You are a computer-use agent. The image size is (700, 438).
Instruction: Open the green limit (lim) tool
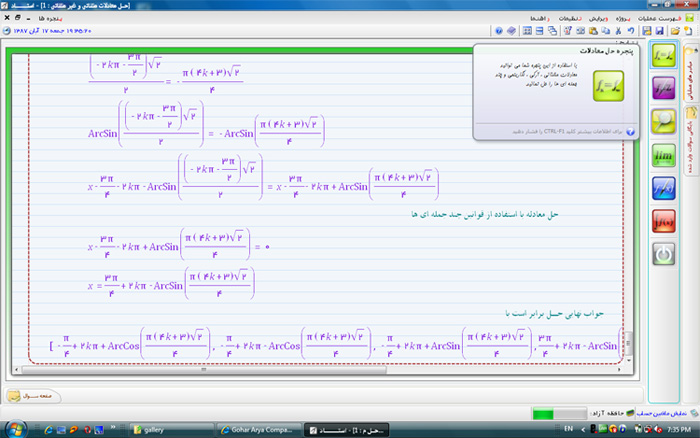click(662, 155)
